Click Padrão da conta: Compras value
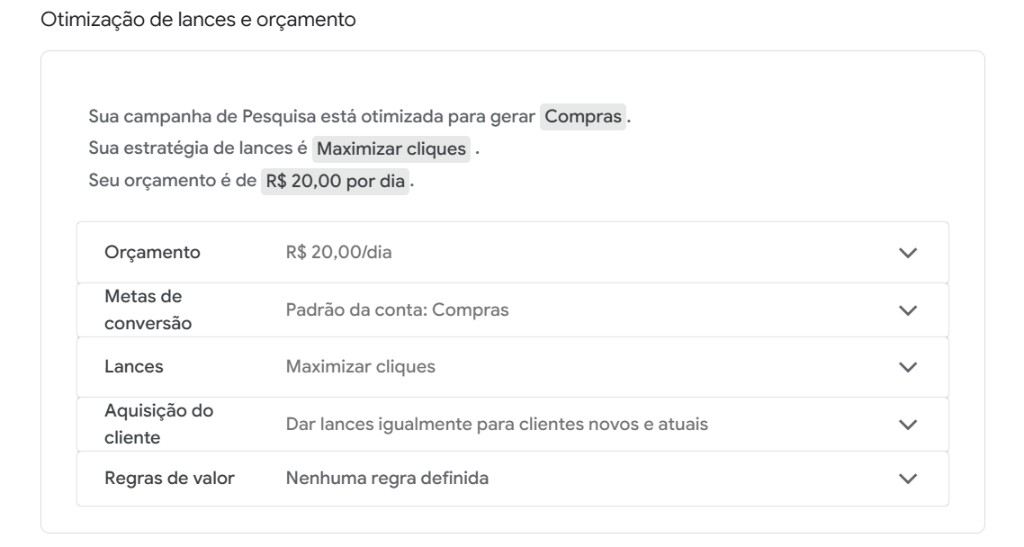 397,309
